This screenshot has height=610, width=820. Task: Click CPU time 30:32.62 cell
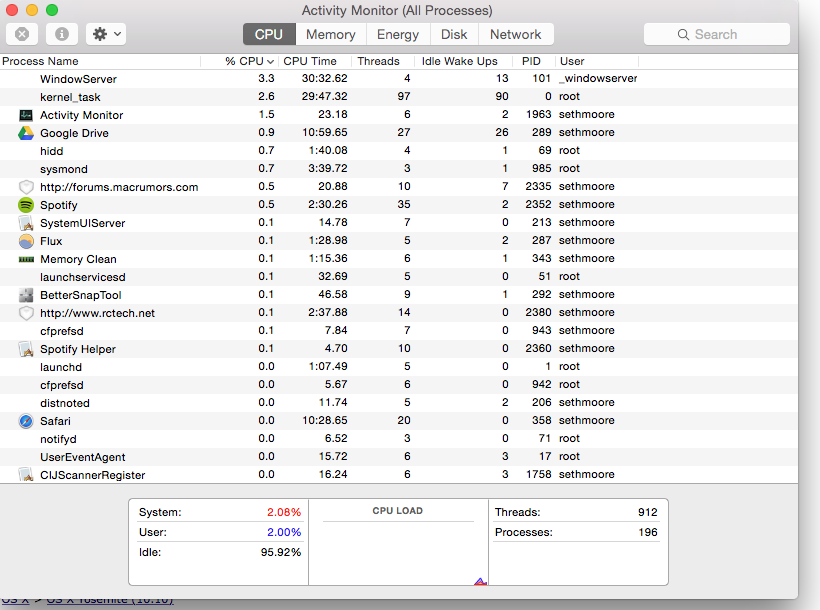[x=324, y=78]
